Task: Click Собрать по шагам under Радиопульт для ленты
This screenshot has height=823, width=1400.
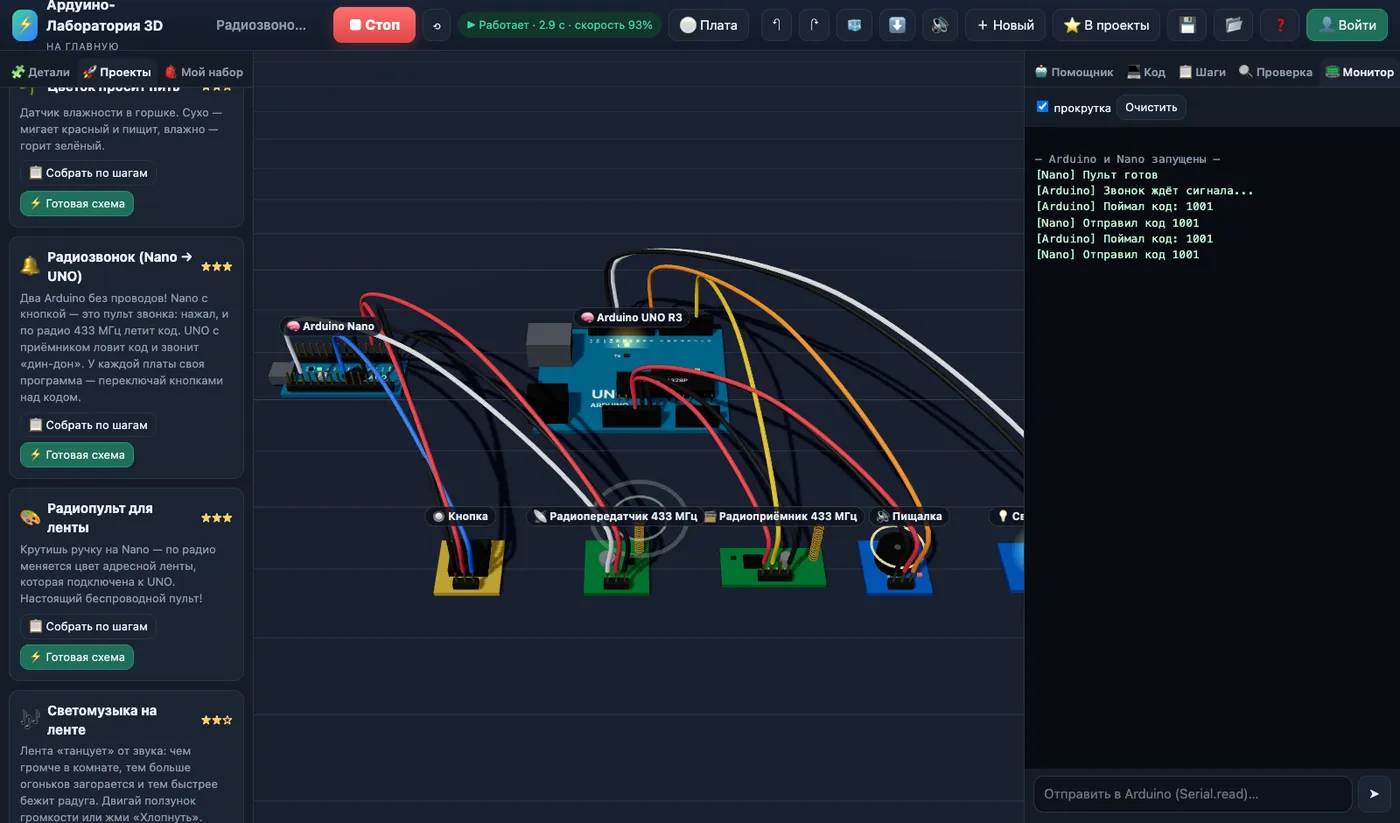Action: point(88,627)
